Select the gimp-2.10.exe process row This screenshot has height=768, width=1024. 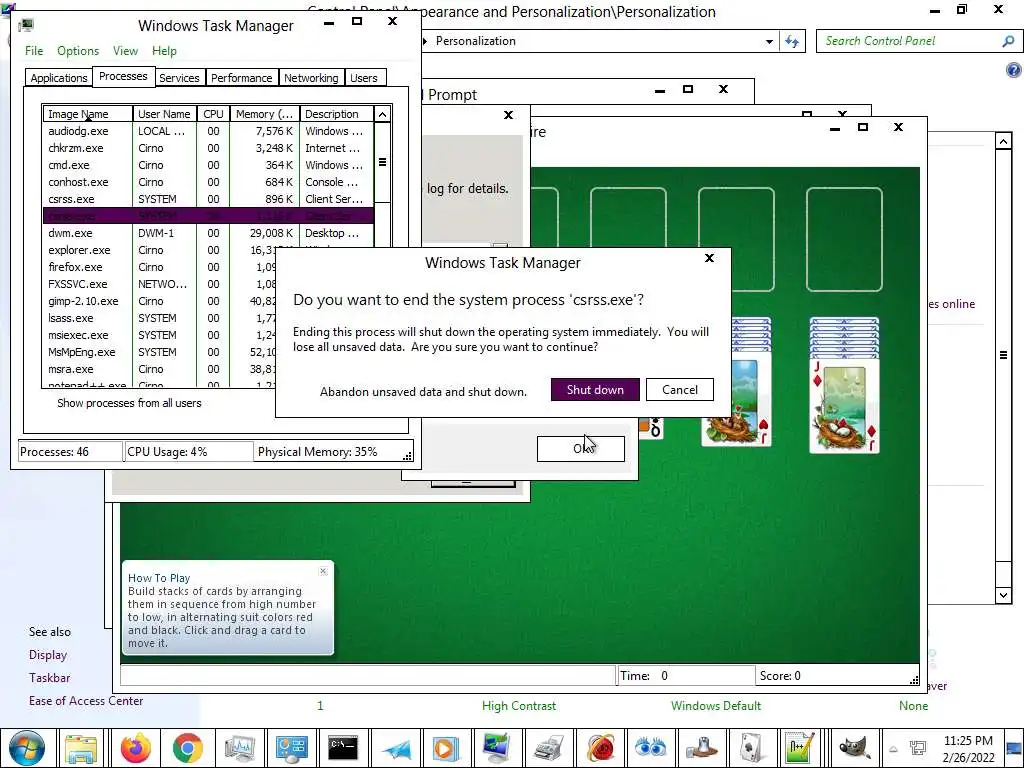pos(159,301)
